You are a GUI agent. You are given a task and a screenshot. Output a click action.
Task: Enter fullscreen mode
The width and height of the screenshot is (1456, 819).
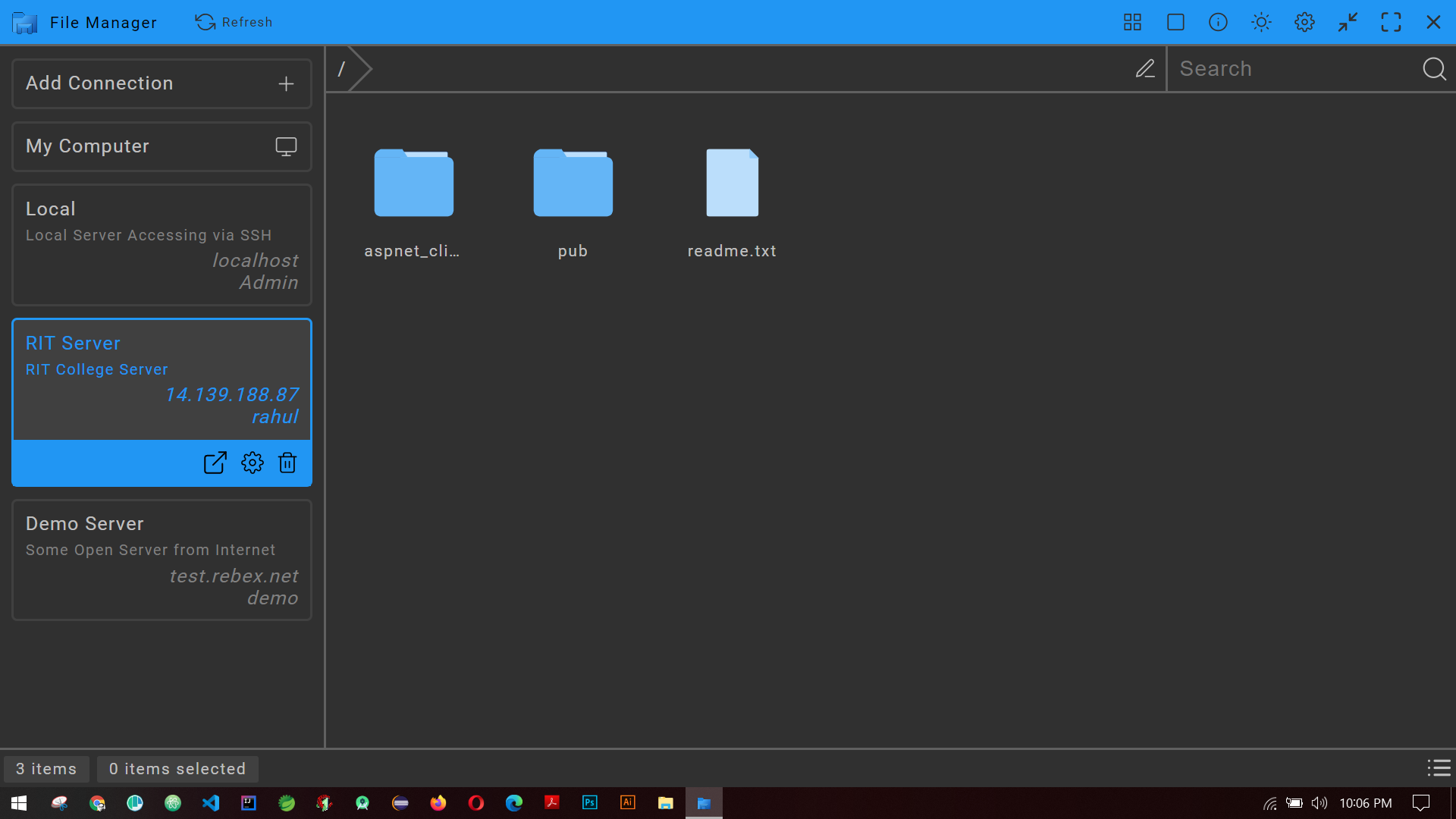point(1392,22)
